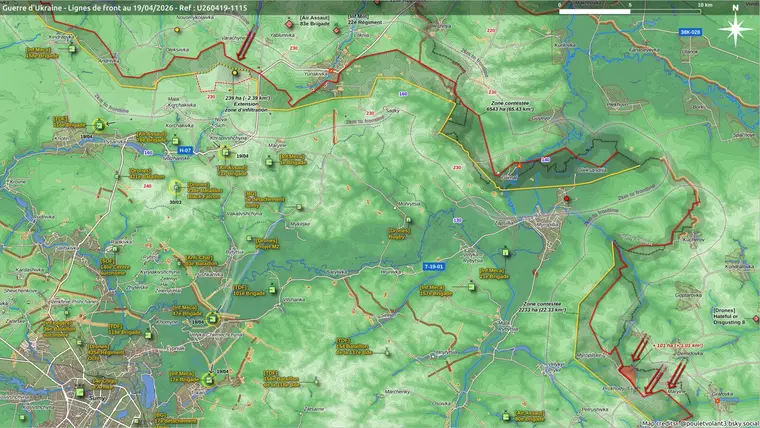This screenshot has height=428, width=760.
Task: Click the 'Kondratovka' village label
Action: coord(739,266)
